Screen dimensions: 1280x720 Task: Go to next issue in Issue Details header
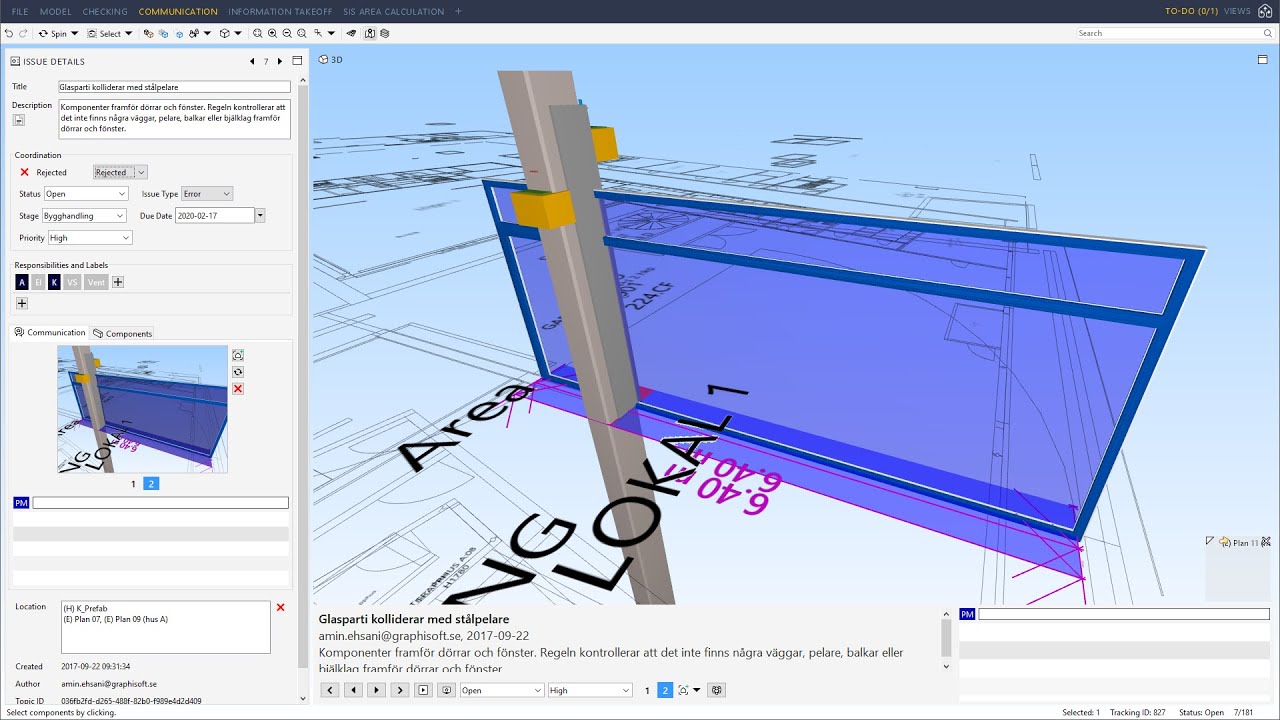pos(280,61)
